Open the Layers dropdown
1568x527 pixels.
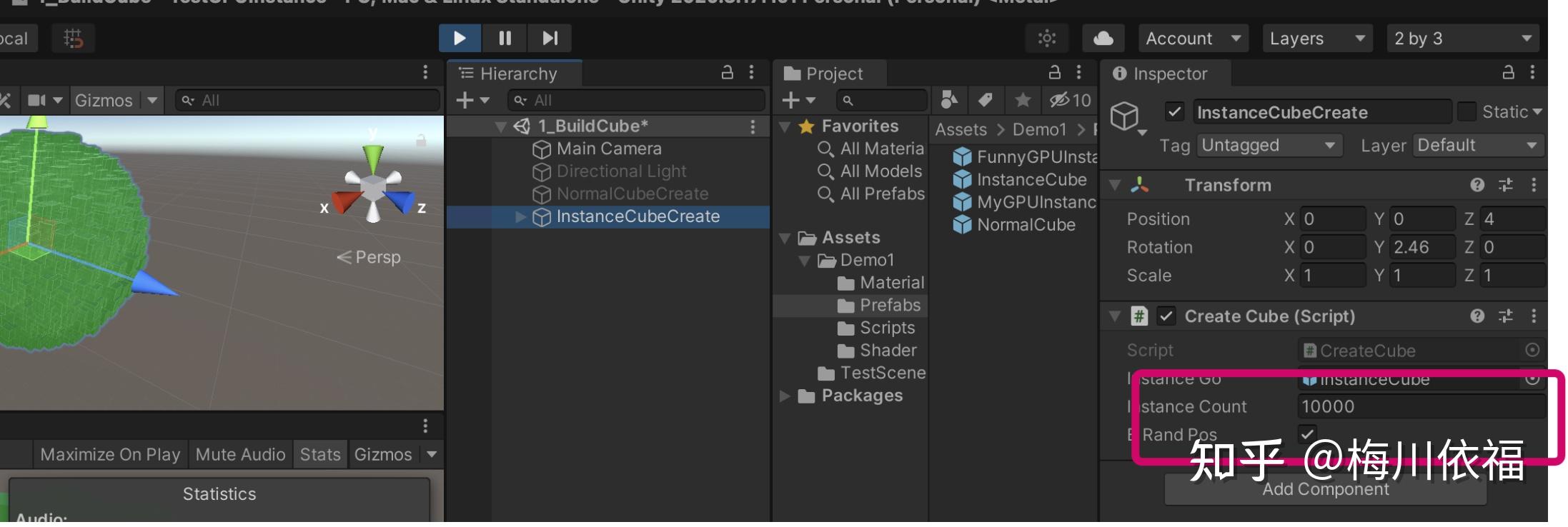pos(1317,39)
